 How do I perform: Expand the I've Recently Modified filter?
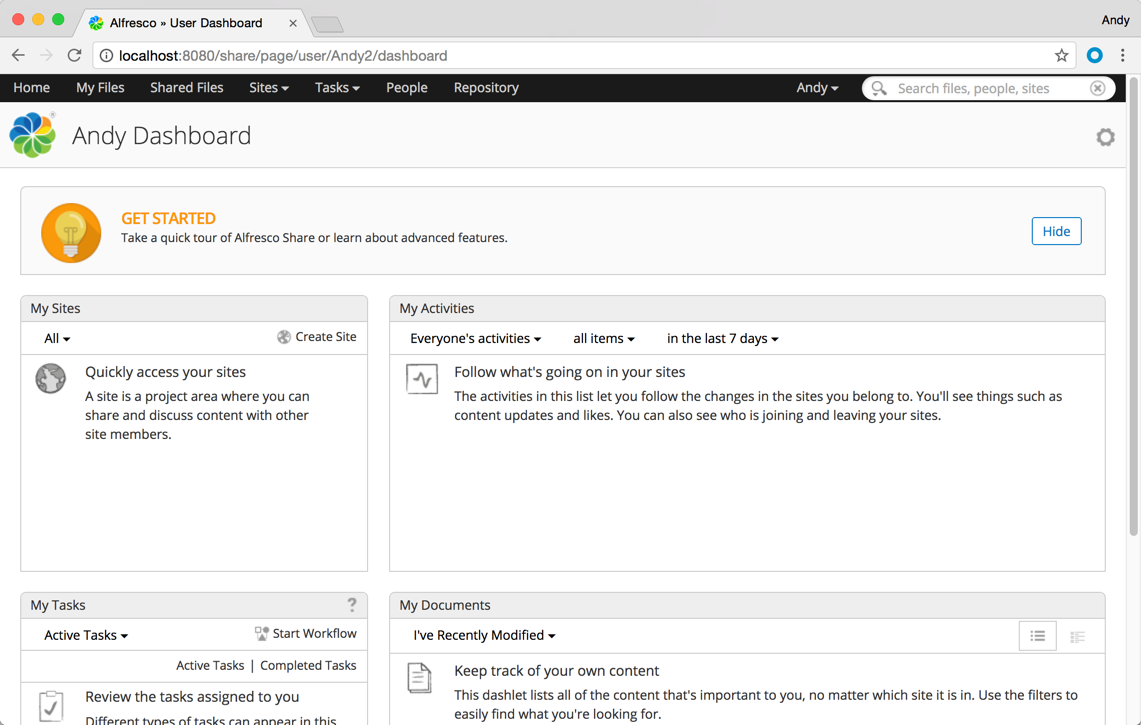pos(483,635)
